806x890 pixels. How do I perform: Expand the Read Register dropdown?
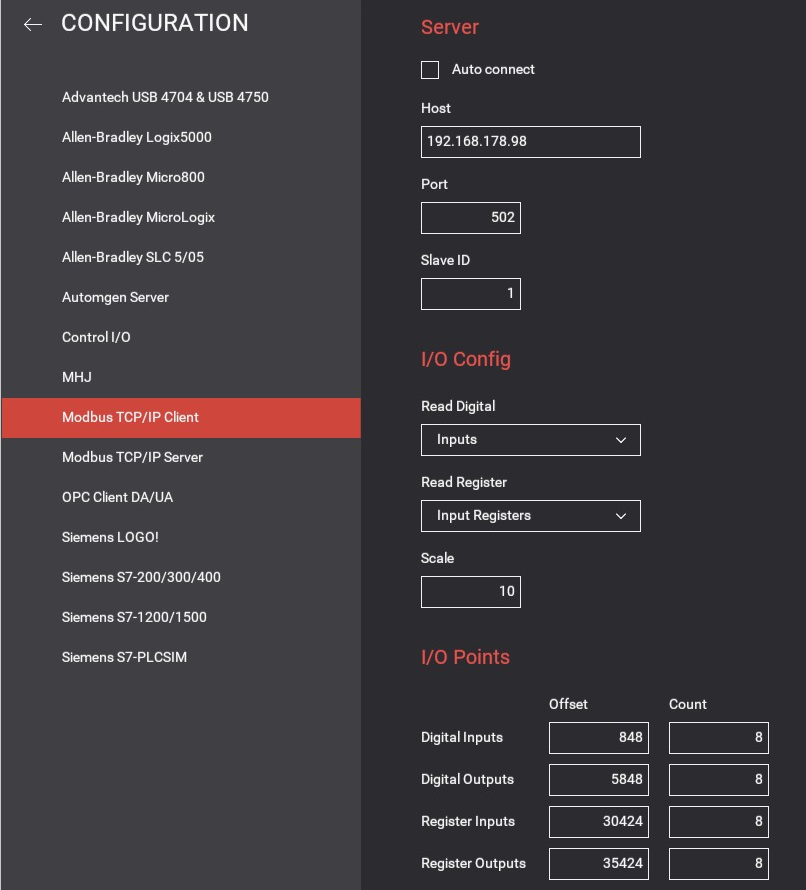530,516
